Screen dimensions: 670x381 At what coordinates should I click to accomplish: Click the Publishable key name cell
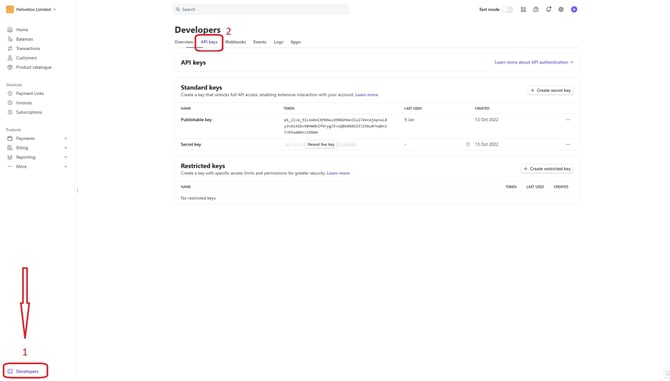pyautogui.click(x=196, y=120)
